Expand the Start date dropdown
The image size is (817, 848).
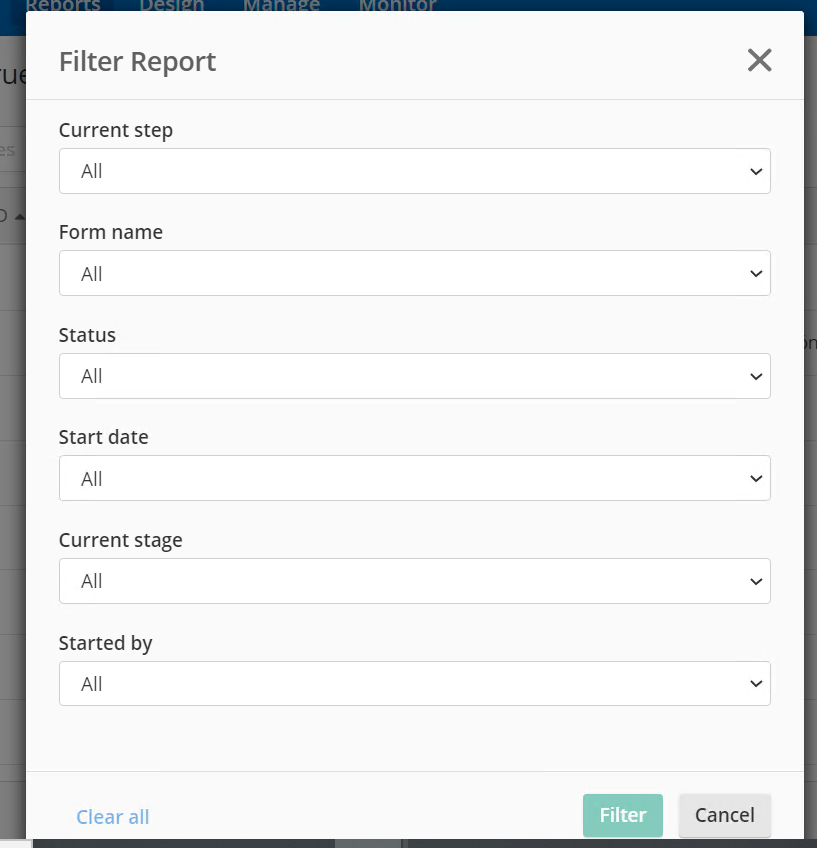(x=414, y=478)
